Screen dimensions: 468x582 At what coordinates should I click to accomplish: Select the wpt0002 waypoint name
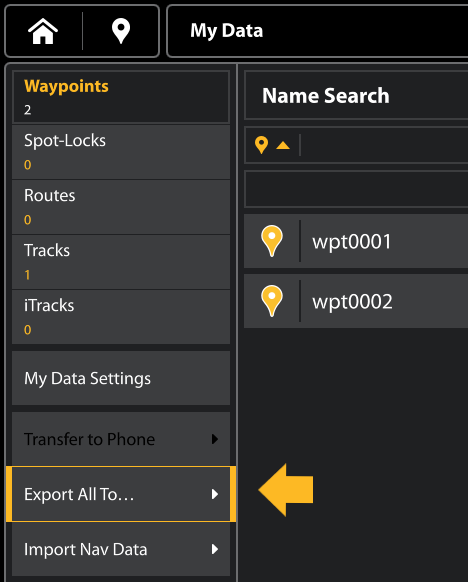pyautogui.click(x=352, y=302)
